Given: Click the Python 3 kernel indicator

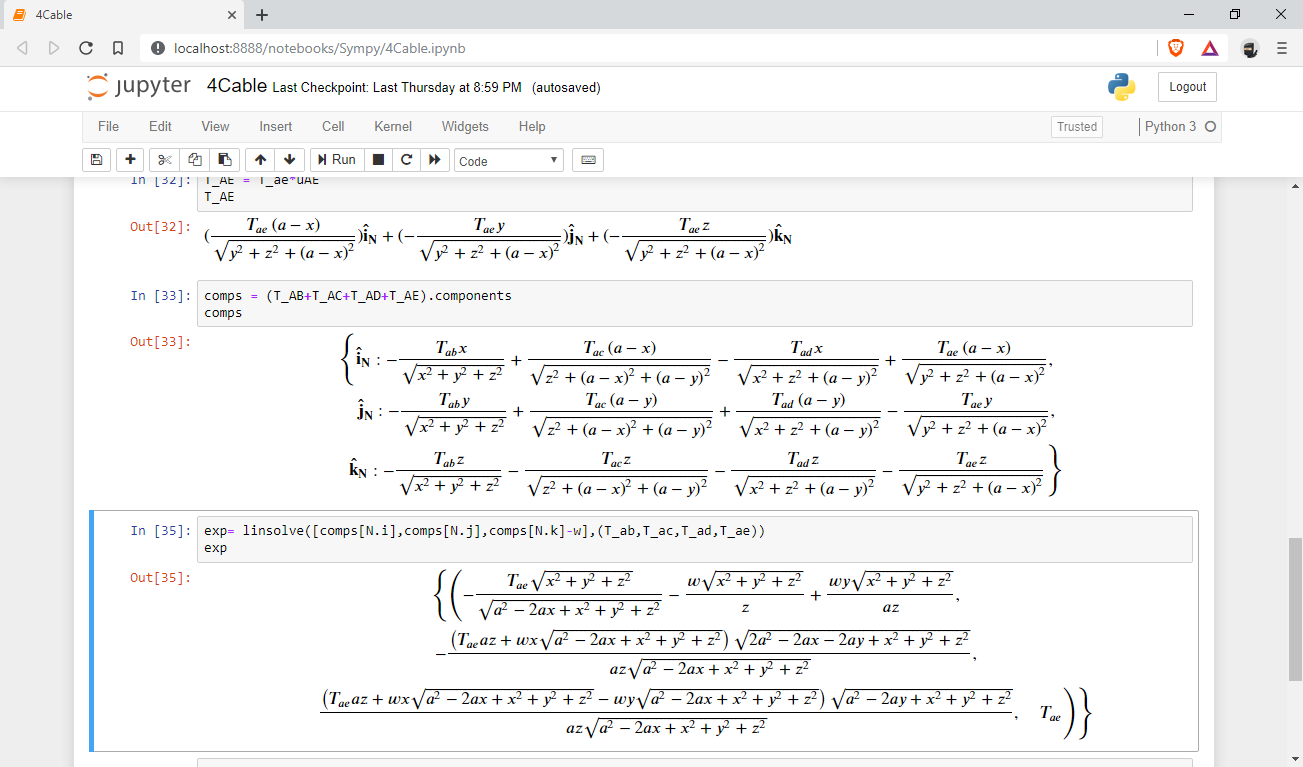Looking at the screenshot, I should [1170, 127].
